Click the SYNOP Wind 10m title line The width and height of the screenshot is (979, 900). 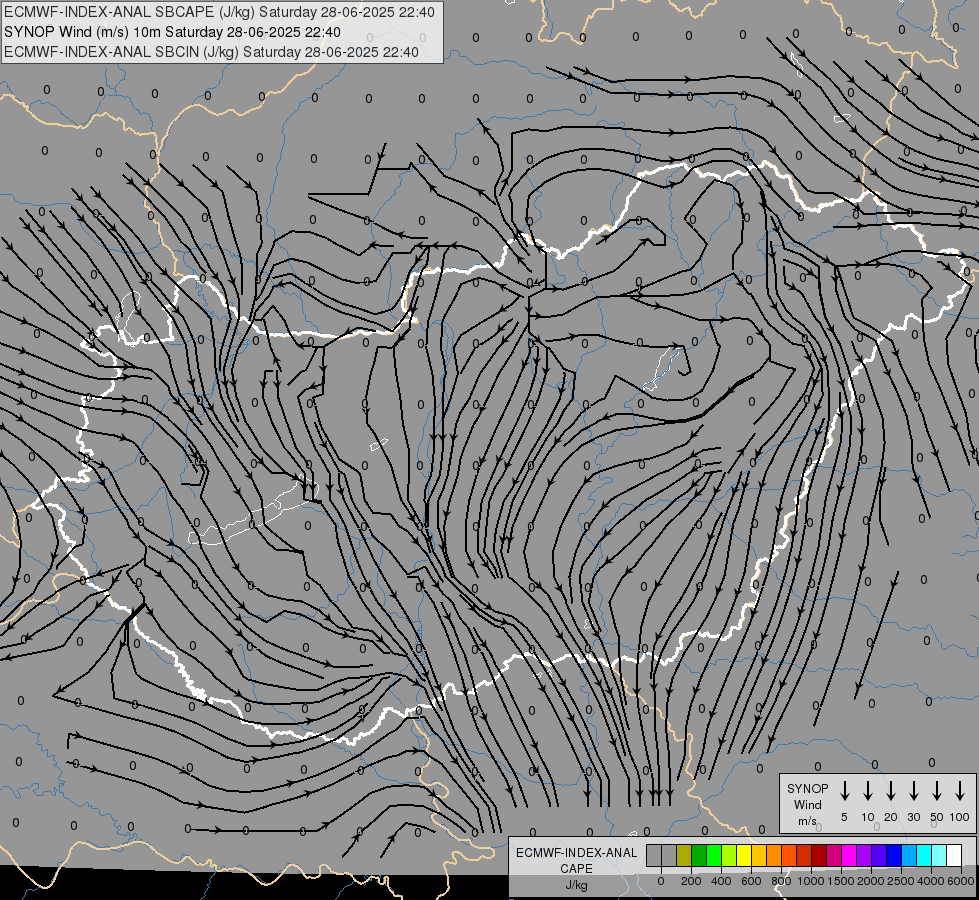[172, 32]
